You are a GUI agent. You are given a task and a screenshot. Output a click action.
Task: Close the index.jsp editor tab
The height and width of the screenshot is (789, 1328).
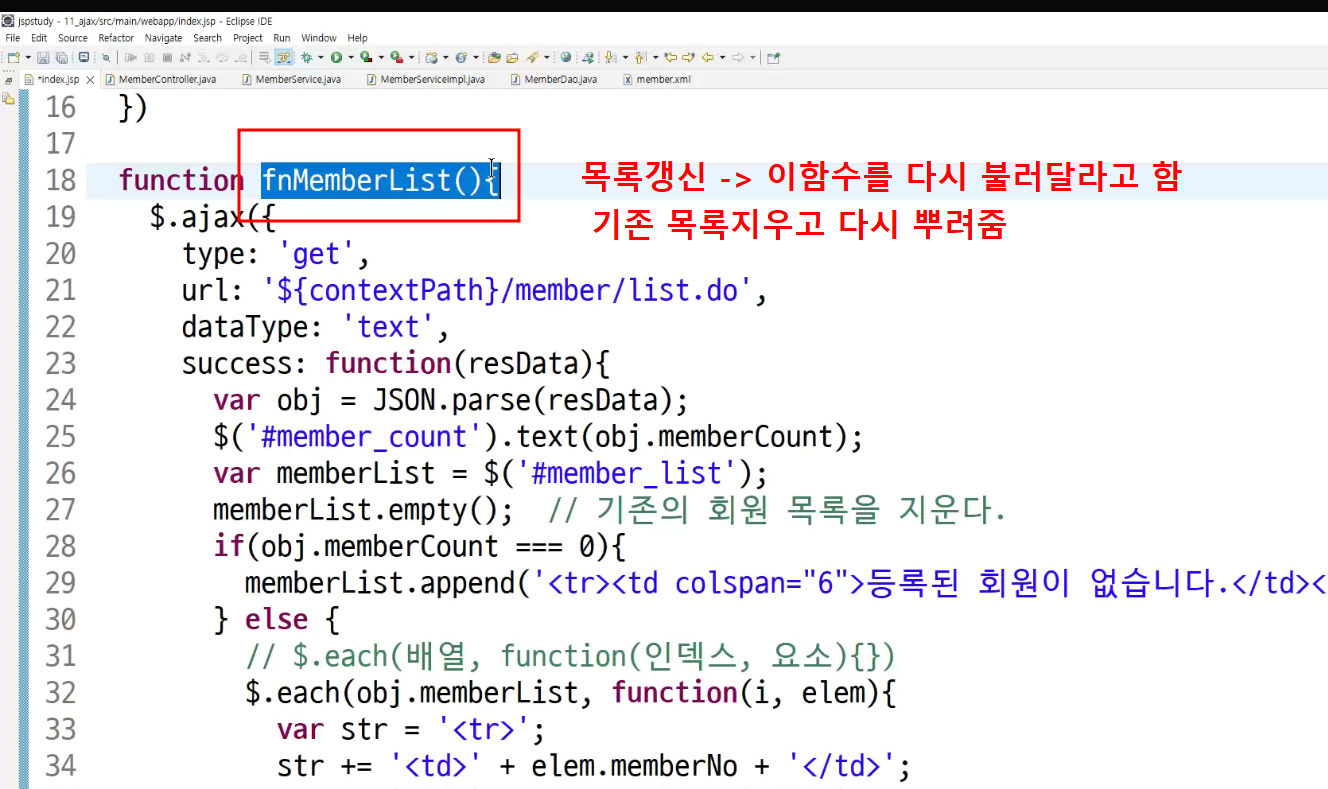pos(90,80)
